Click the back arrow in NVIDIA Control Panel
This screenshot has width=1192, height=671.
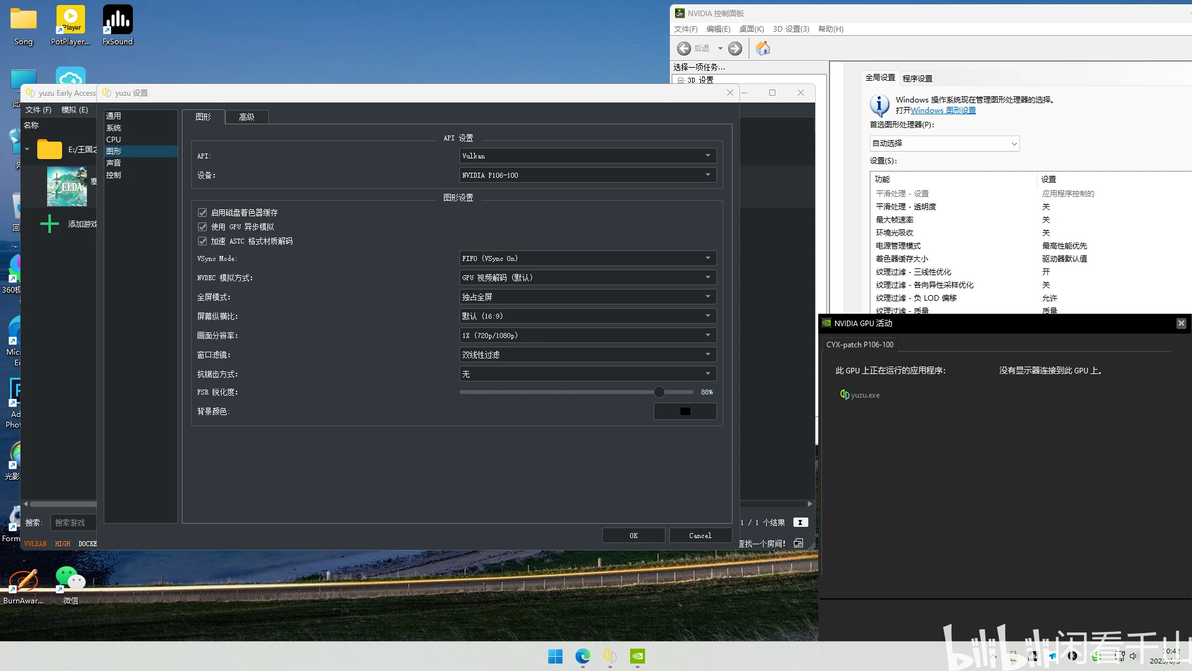pos(684,48)
